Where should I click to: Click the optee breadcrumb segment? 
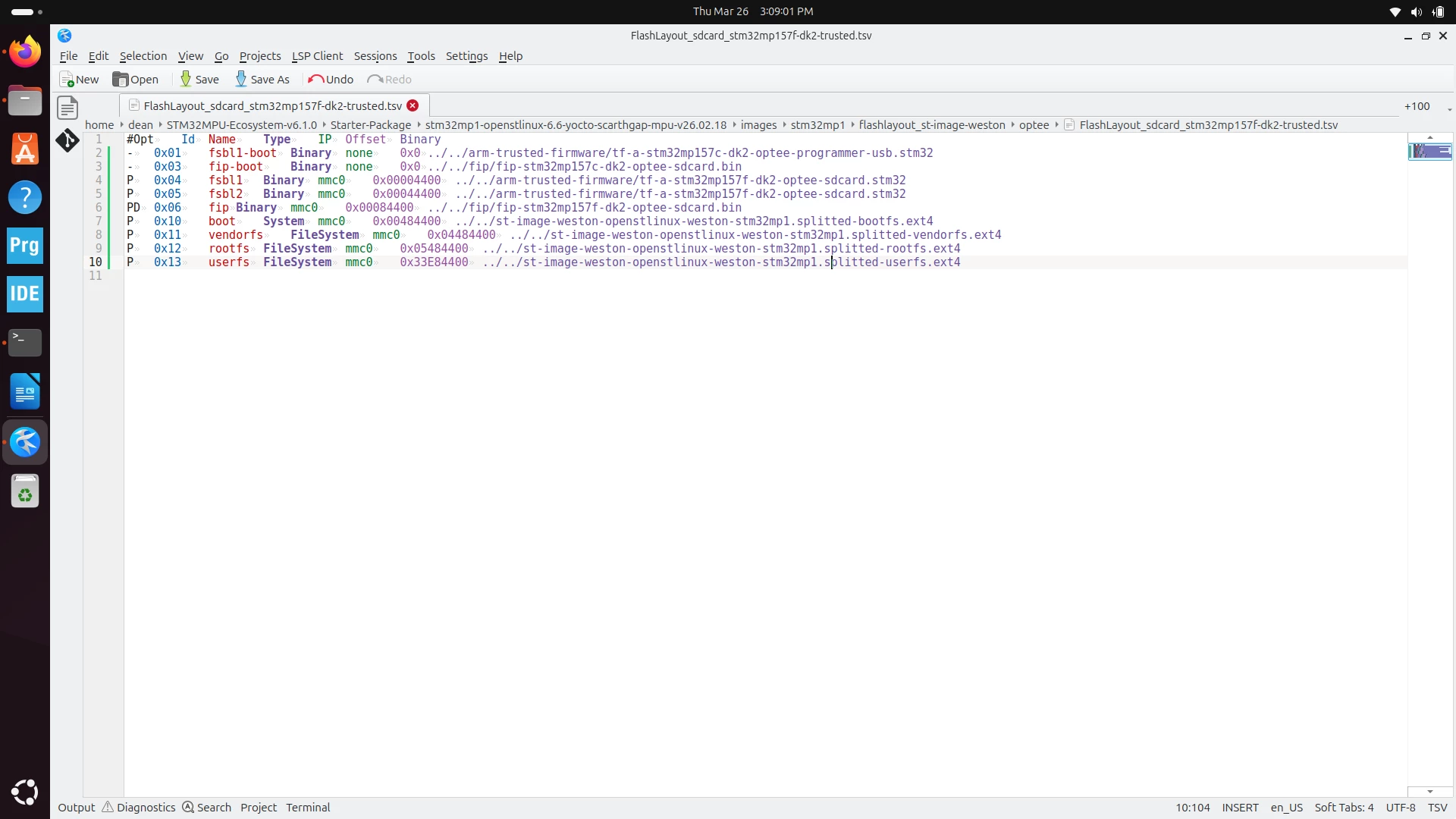[x=1034, y=125]
